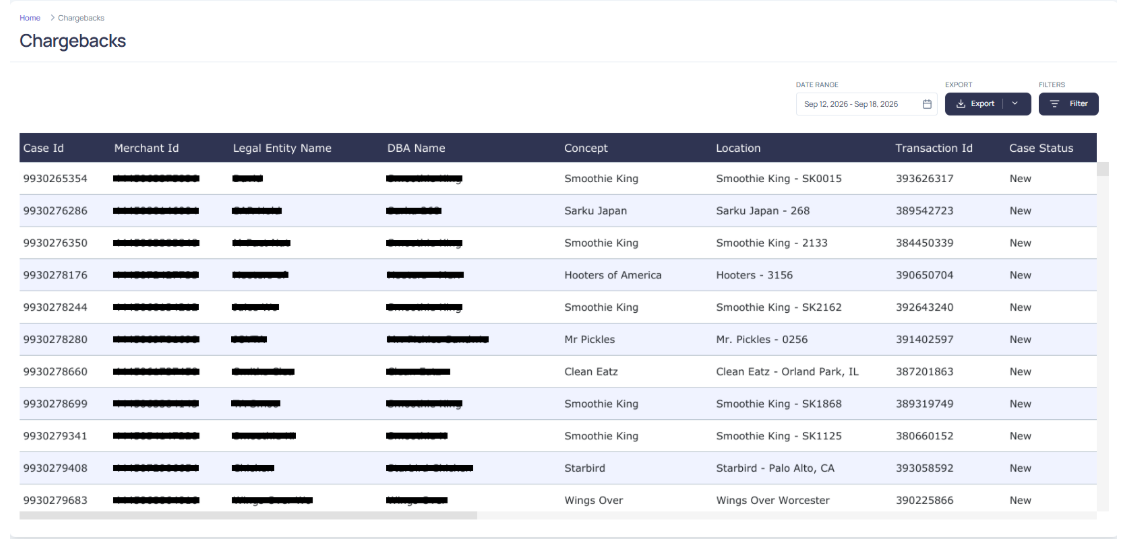Select case id 9930278660

click(x=55, y=372)
